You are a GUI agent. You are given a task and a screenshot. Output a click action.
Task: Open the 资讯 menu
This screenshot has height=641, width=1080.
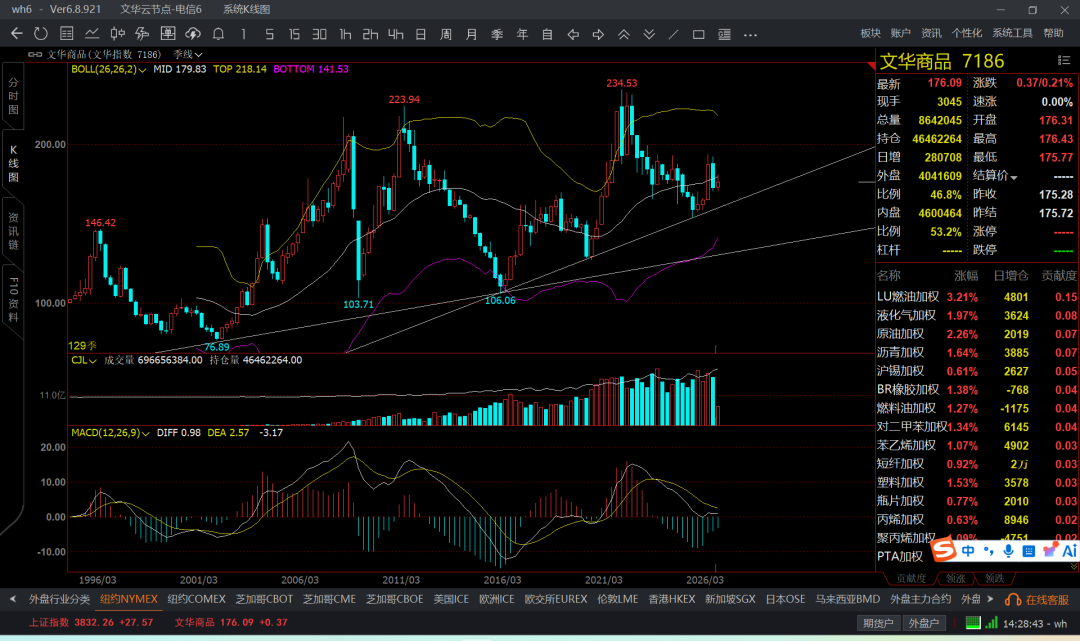[931, 33]
